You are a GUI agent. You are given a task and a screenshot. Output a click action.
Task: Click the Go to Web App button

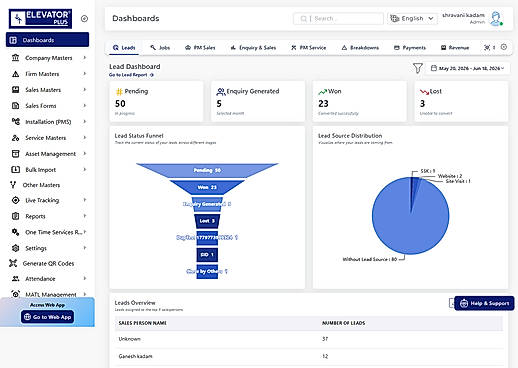(47, 317)
